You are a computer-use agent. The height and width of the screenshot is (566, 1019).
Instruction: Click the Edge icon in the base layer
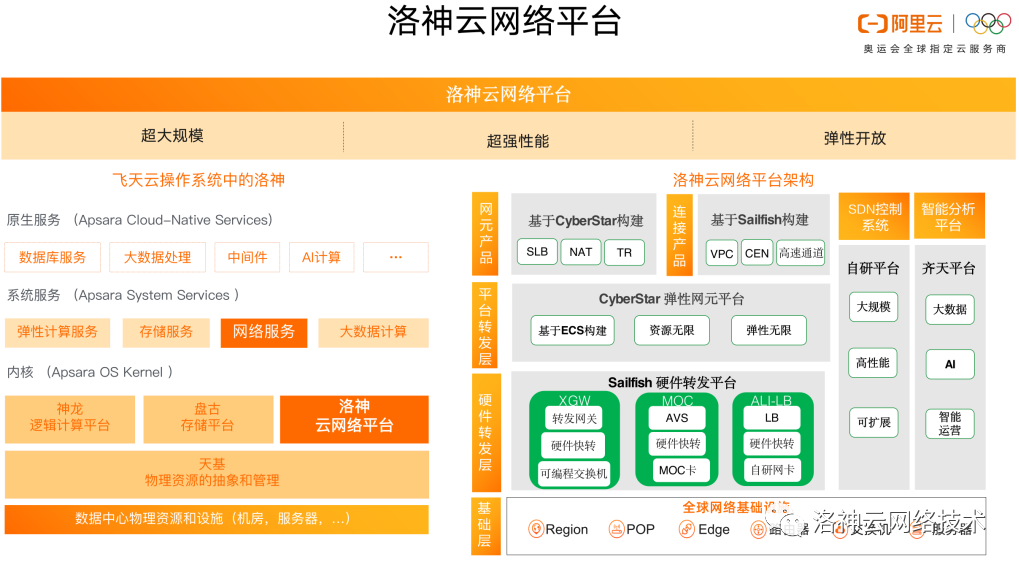tap(687, 529)
